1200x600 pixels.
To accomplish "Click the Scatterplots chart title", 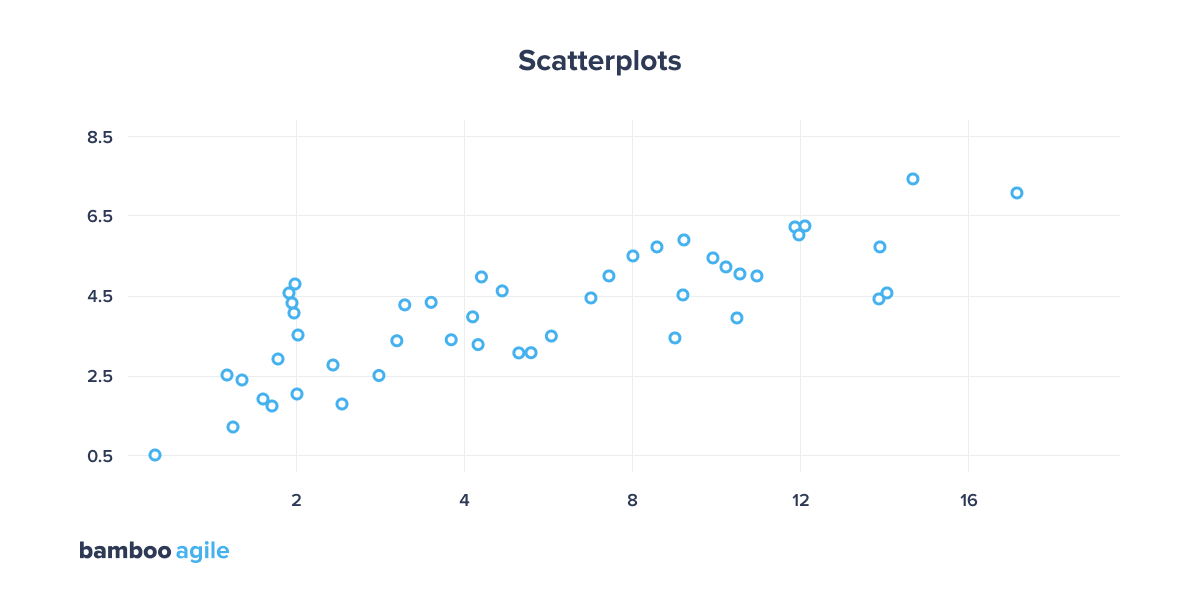I will [599, 61].
